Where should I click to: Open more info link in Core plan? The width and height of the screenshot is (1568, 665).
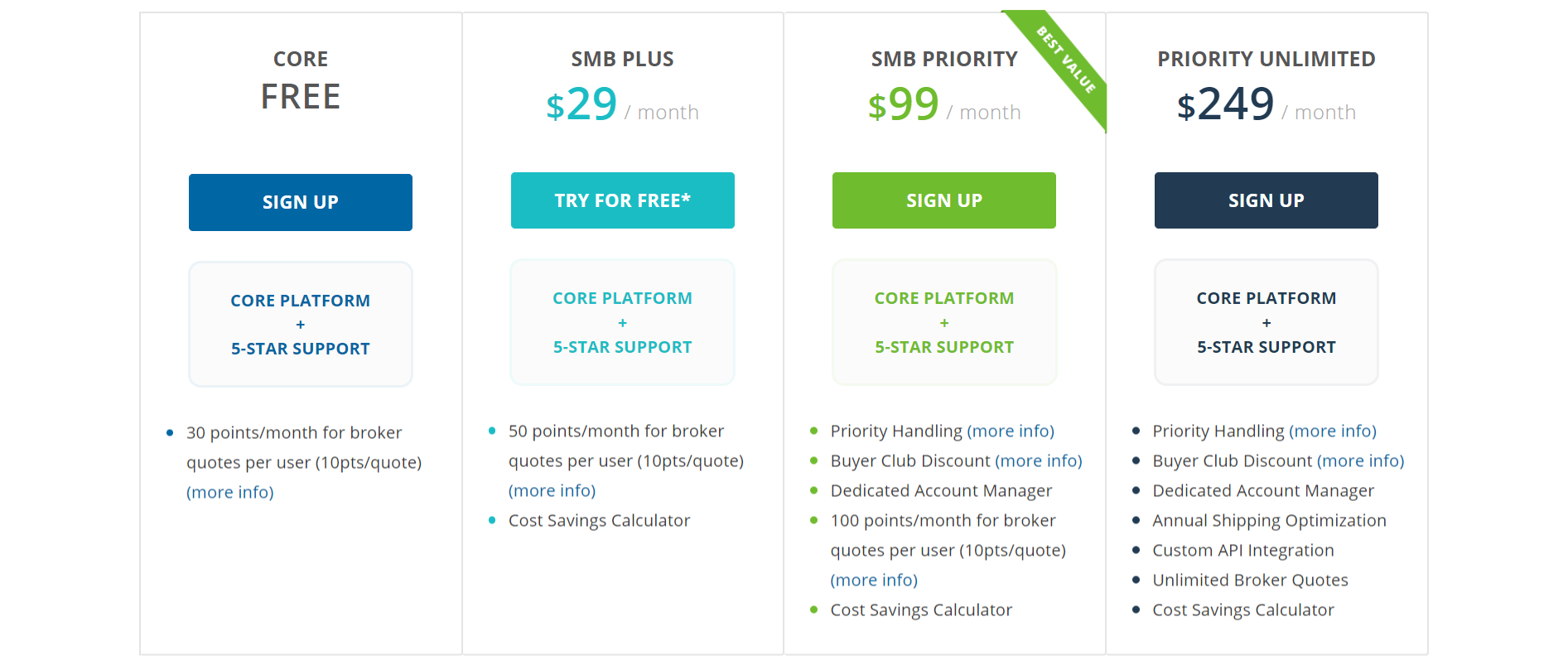tap(229, 492)
